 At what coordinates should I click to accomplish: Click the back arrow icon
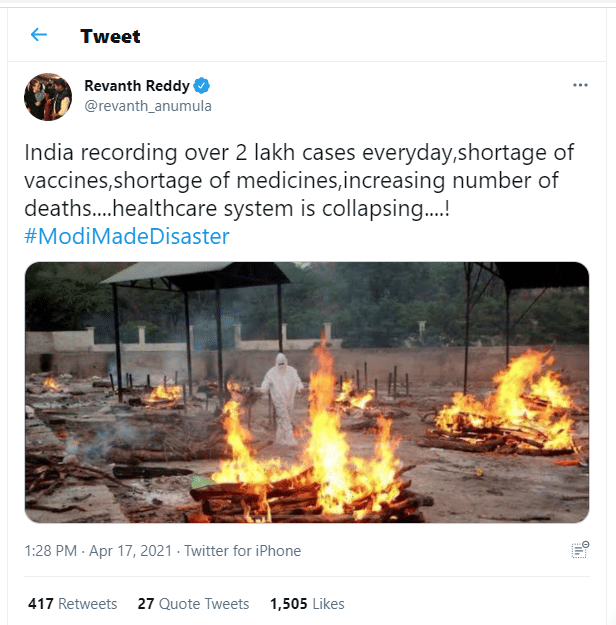point(39,36)
